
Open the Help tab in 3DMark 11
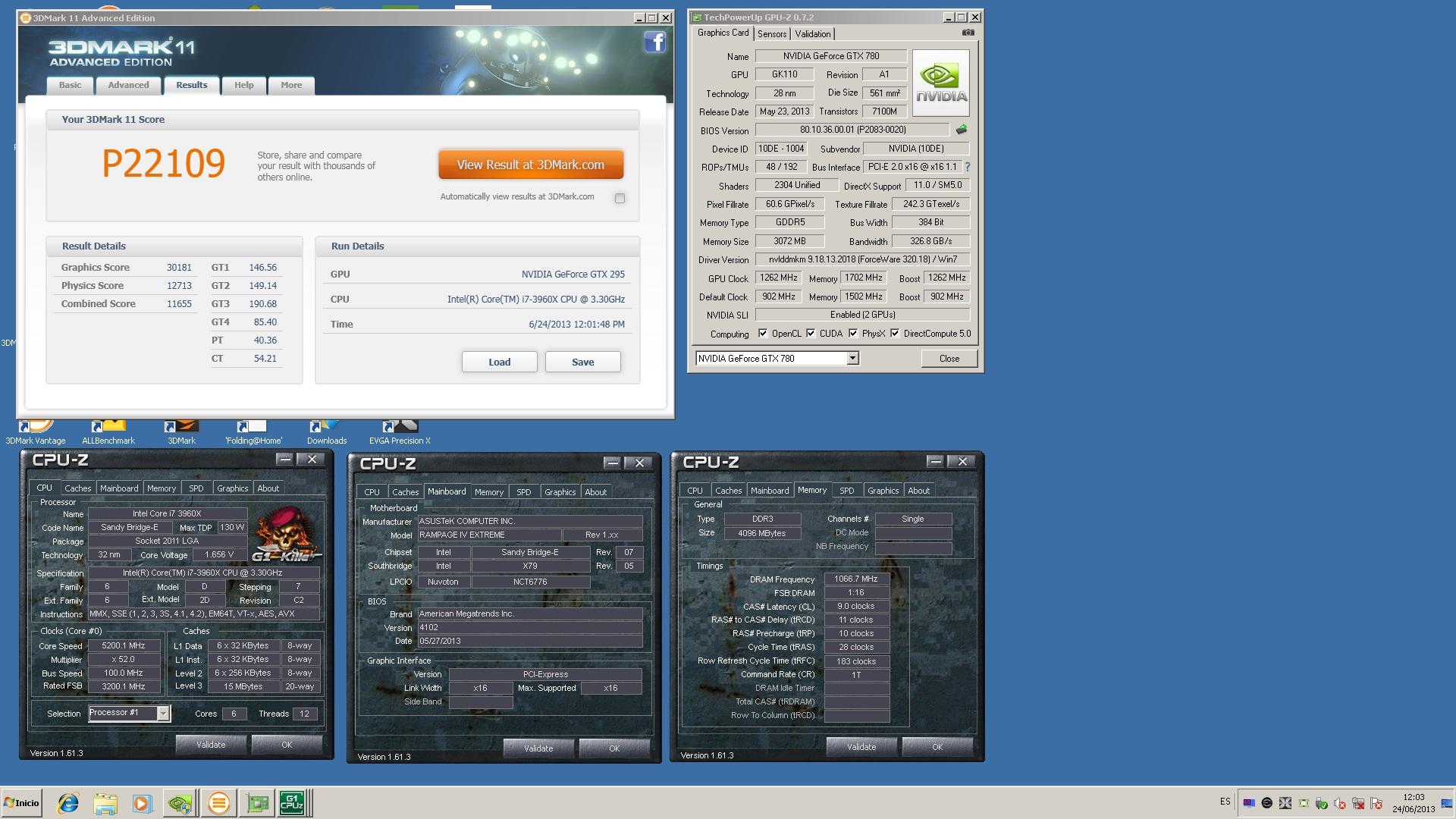243,85
